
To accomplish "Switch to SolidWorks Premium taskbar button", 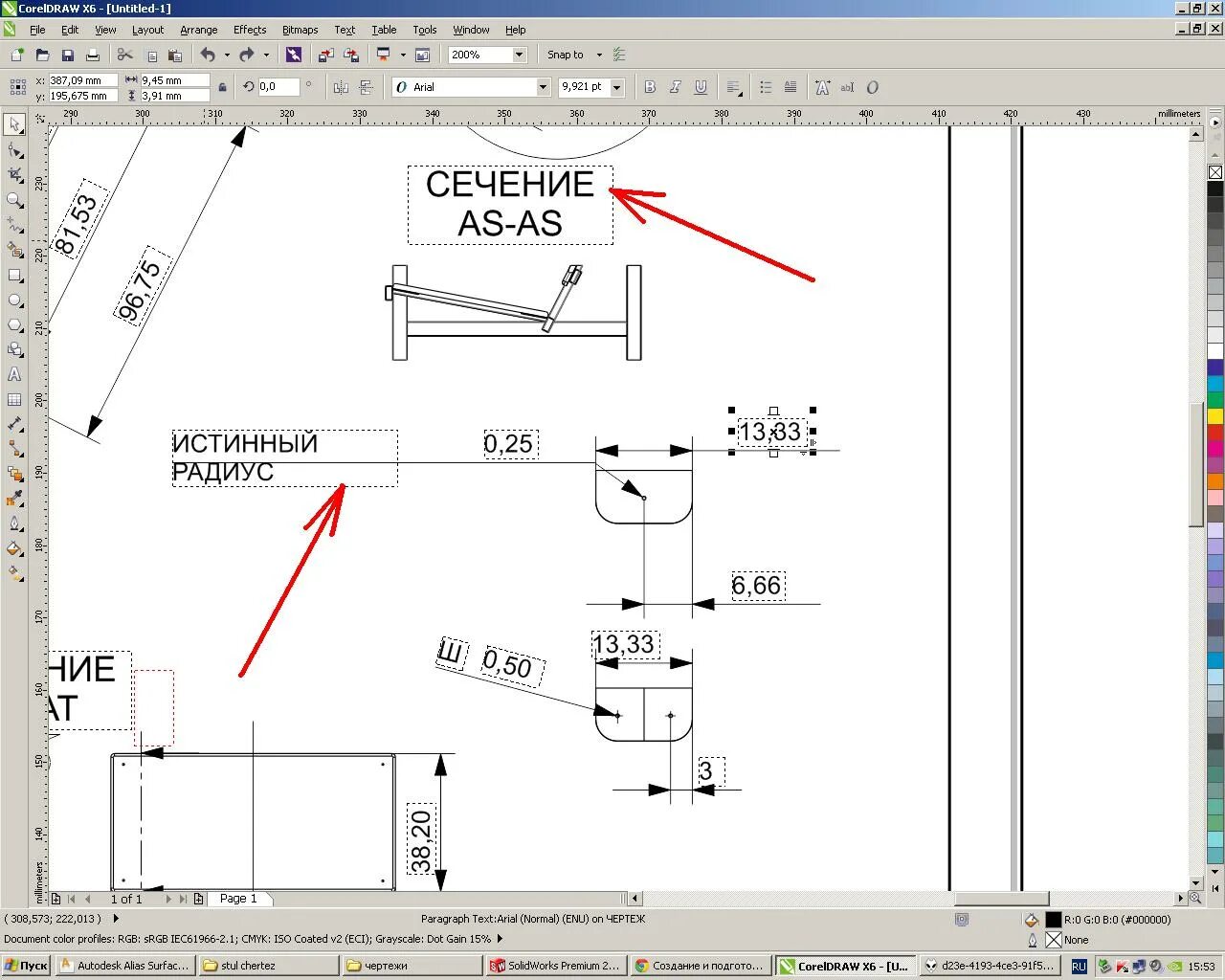I will pos(556,966).
